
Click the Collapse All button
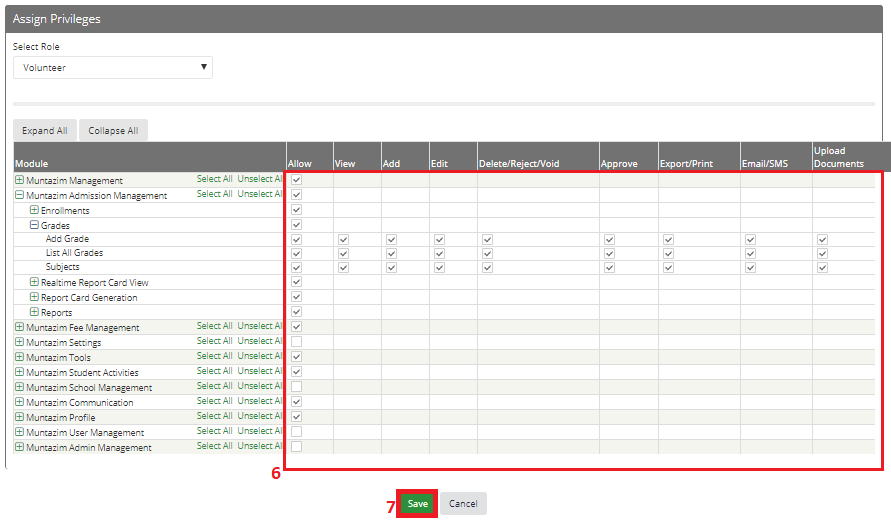(113, 130)
